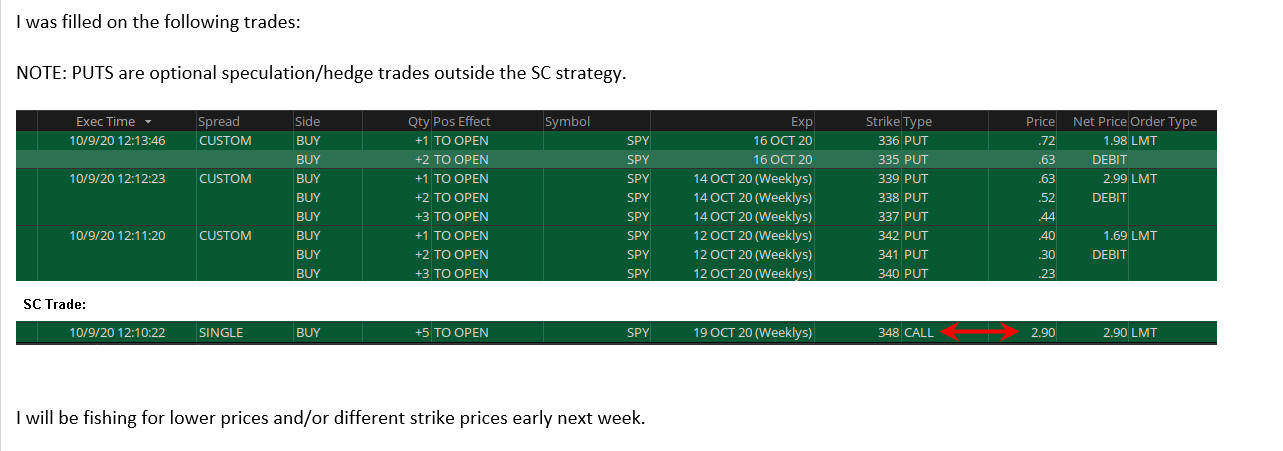Click the Order Type column header
This screenshot has width=1283, height=451.
(x=1163, y=122)
